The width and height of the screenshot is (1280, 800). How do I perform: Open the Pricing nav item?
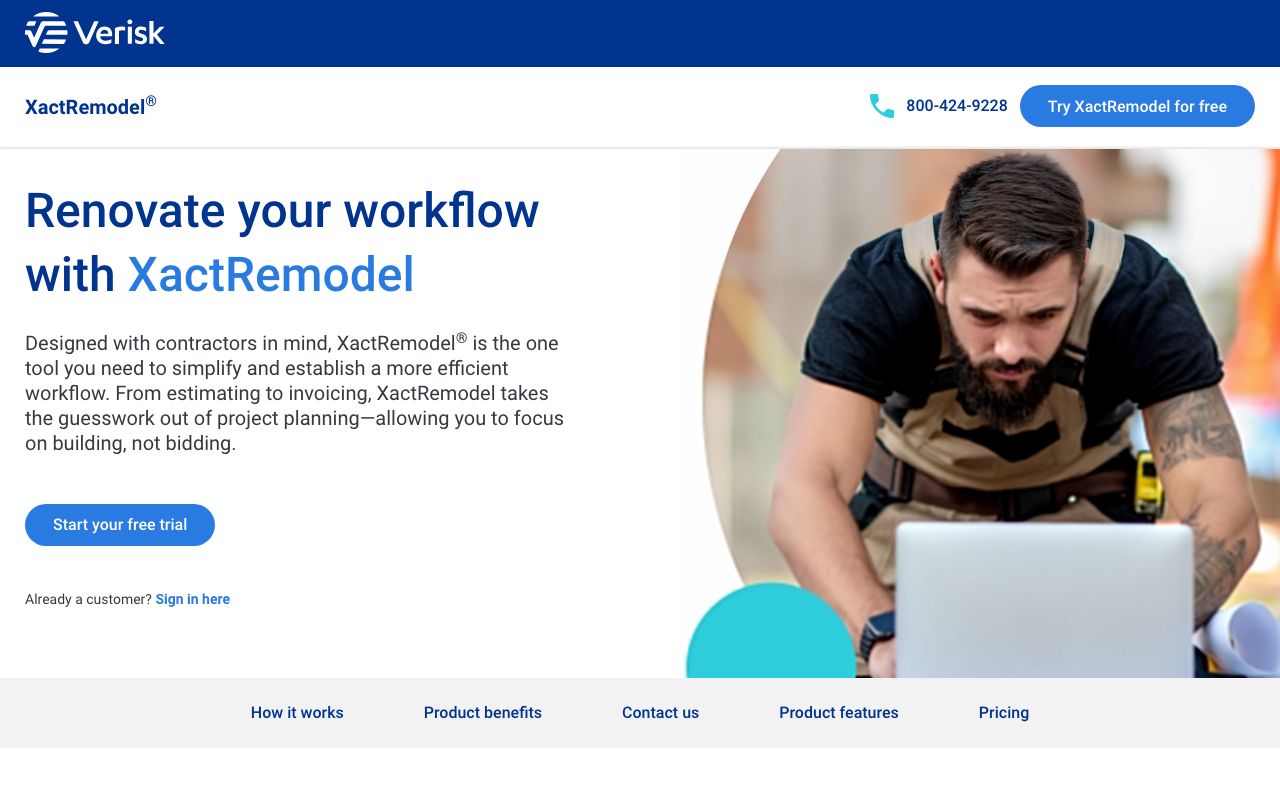(x=1003, y=713)
